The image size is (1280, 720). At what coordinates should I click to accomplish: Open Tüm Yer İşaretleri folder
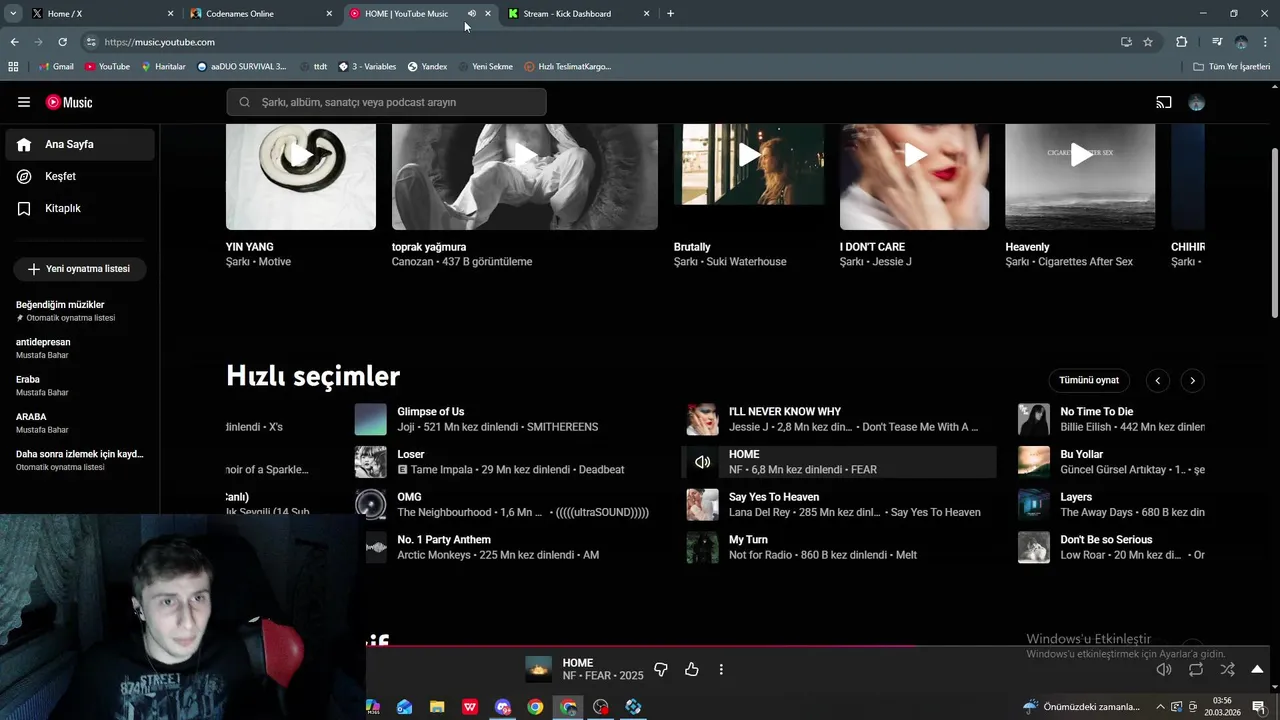point(1232,67)
